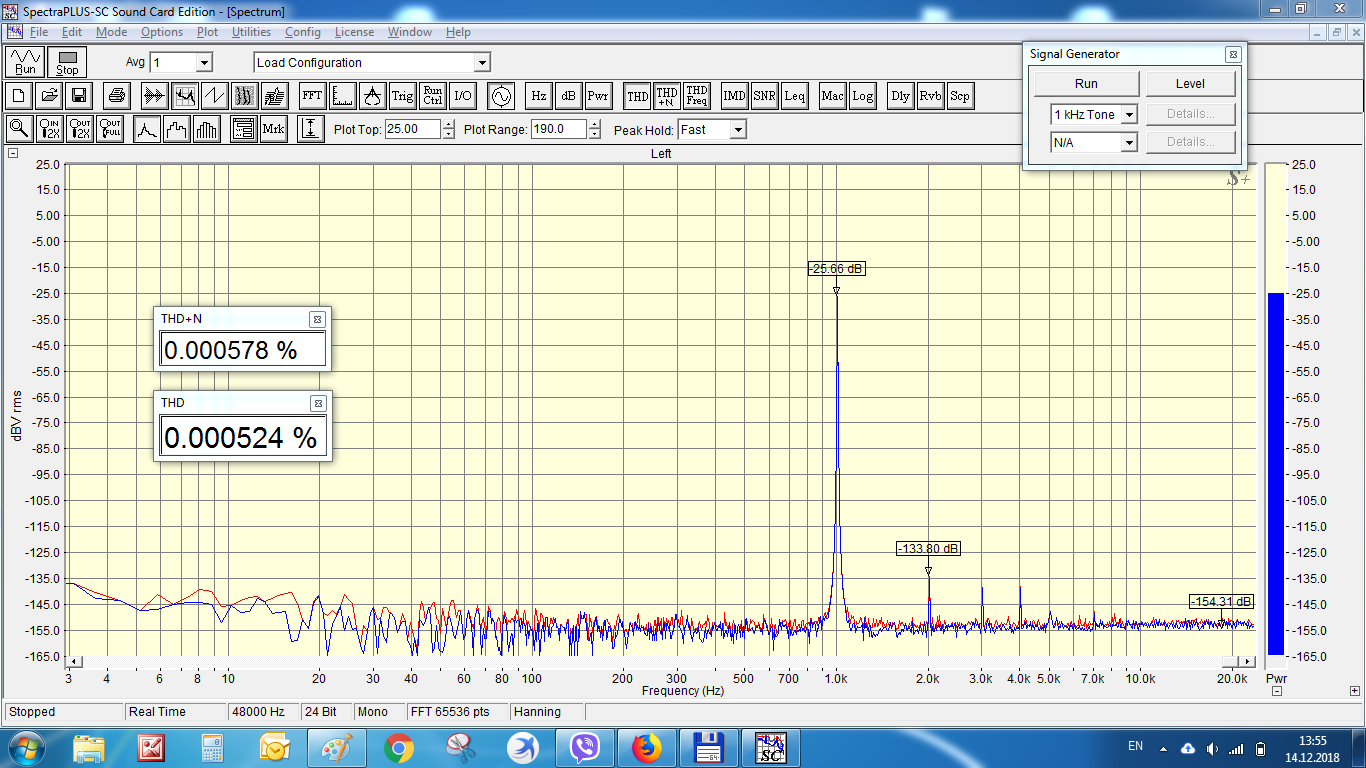Click the printer icon in toolbar
The height and width of the screenshot is (768, 1366).
(x=117, y=96)
